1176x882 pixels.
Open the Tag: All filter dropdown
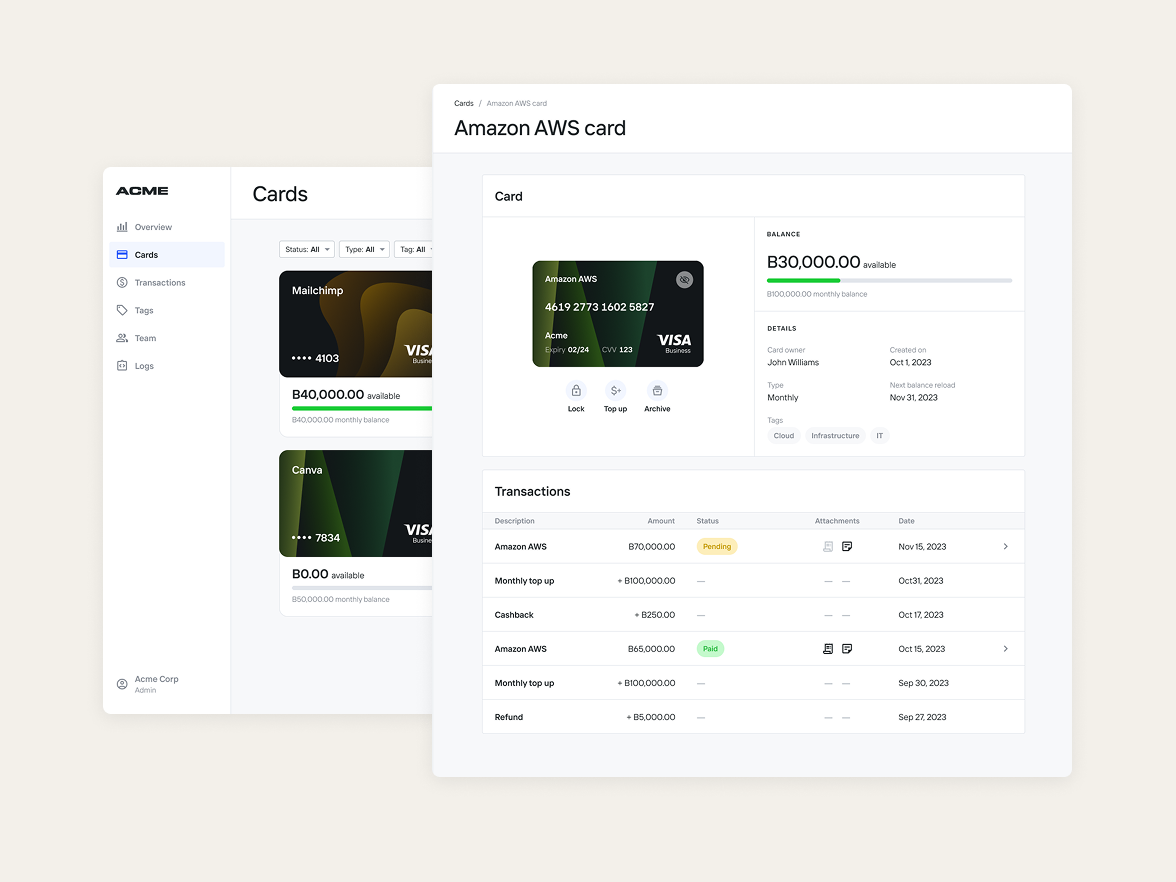413,250
